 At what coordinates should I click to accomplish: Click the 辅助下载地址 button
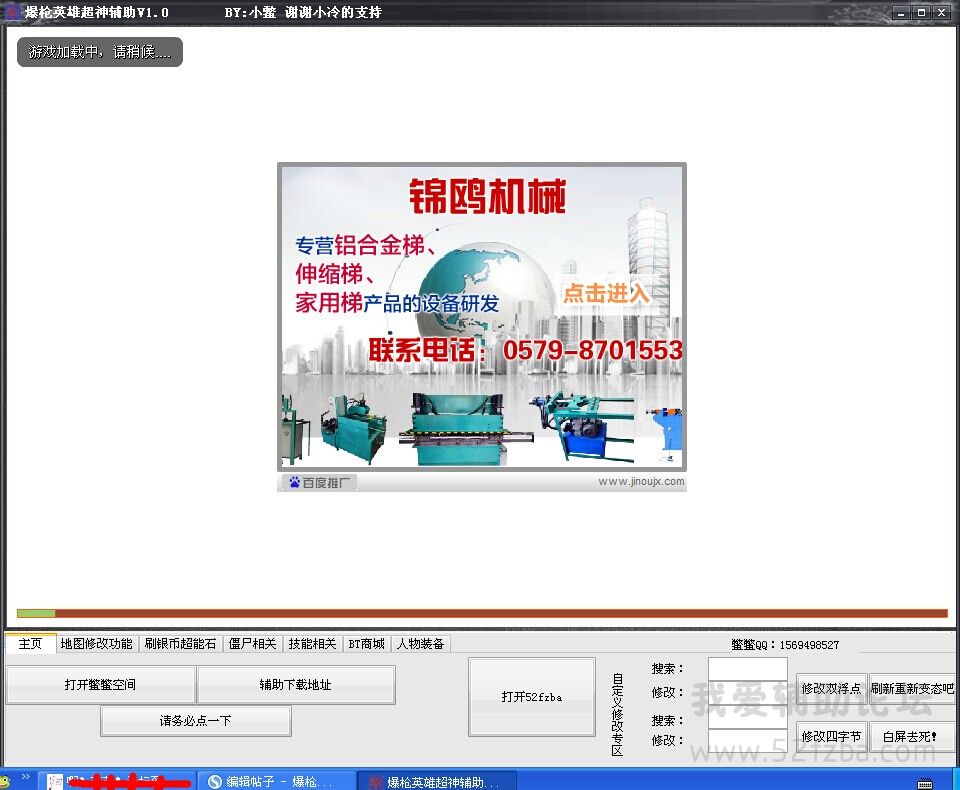(x=295, y=685)
